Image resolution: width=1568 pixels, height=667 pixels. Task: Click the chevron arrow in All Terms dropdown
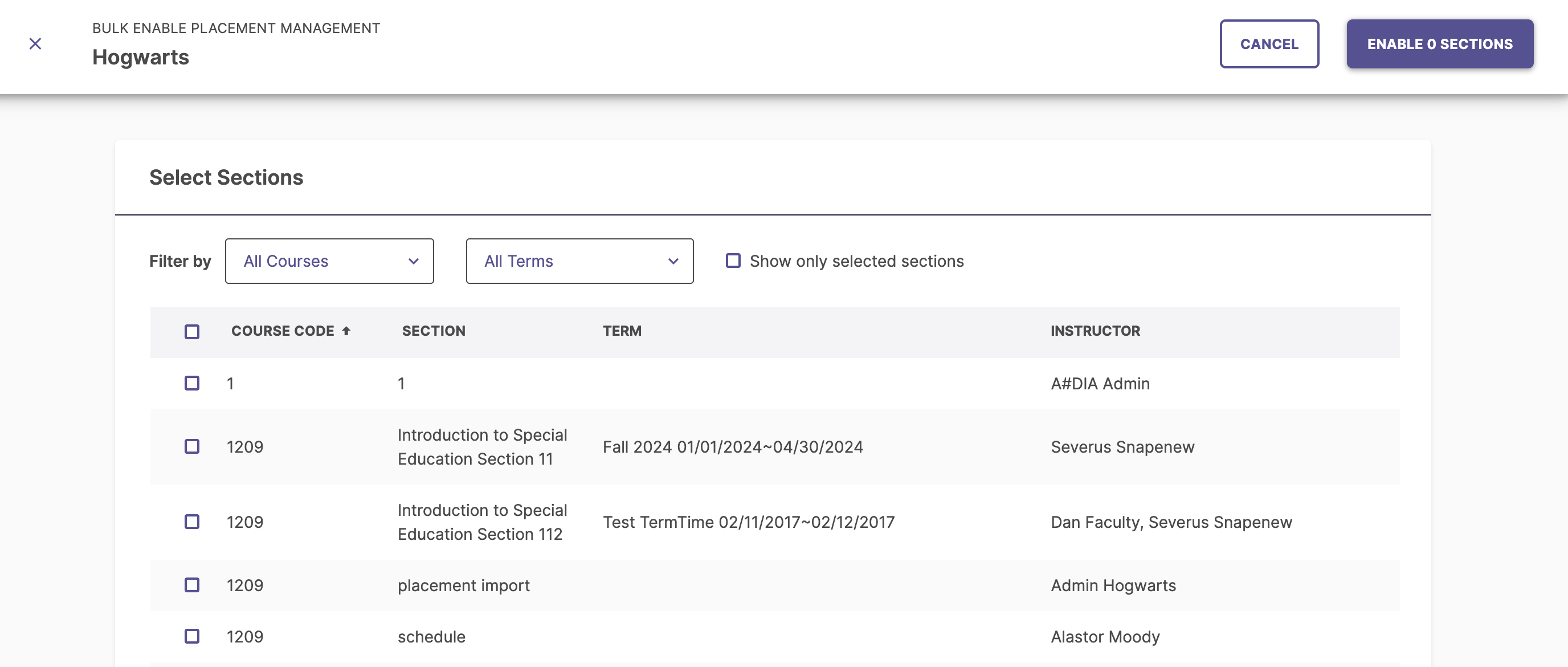(x=673, y=261)
